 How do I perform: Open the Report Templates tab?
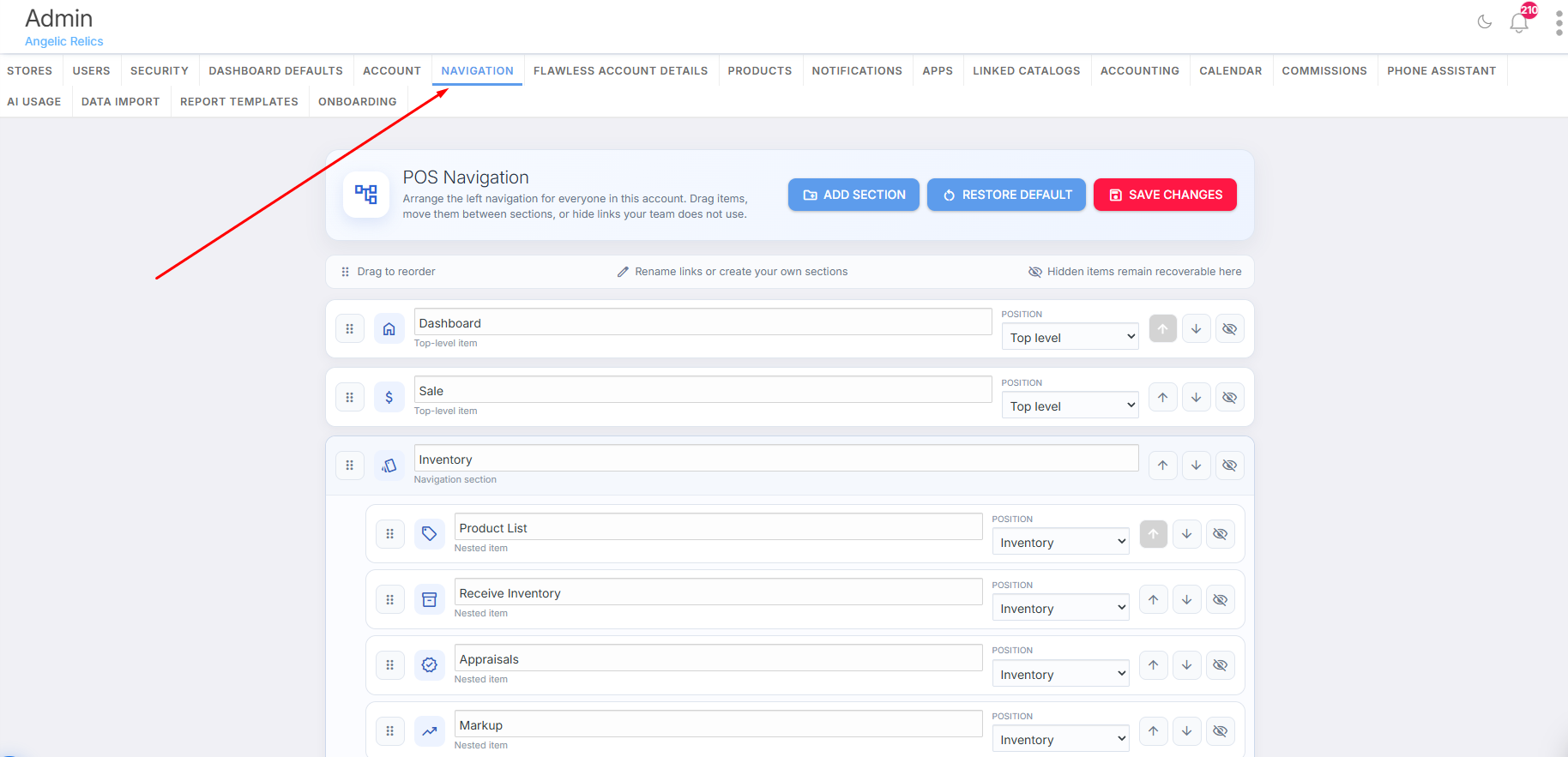[239, 101]
